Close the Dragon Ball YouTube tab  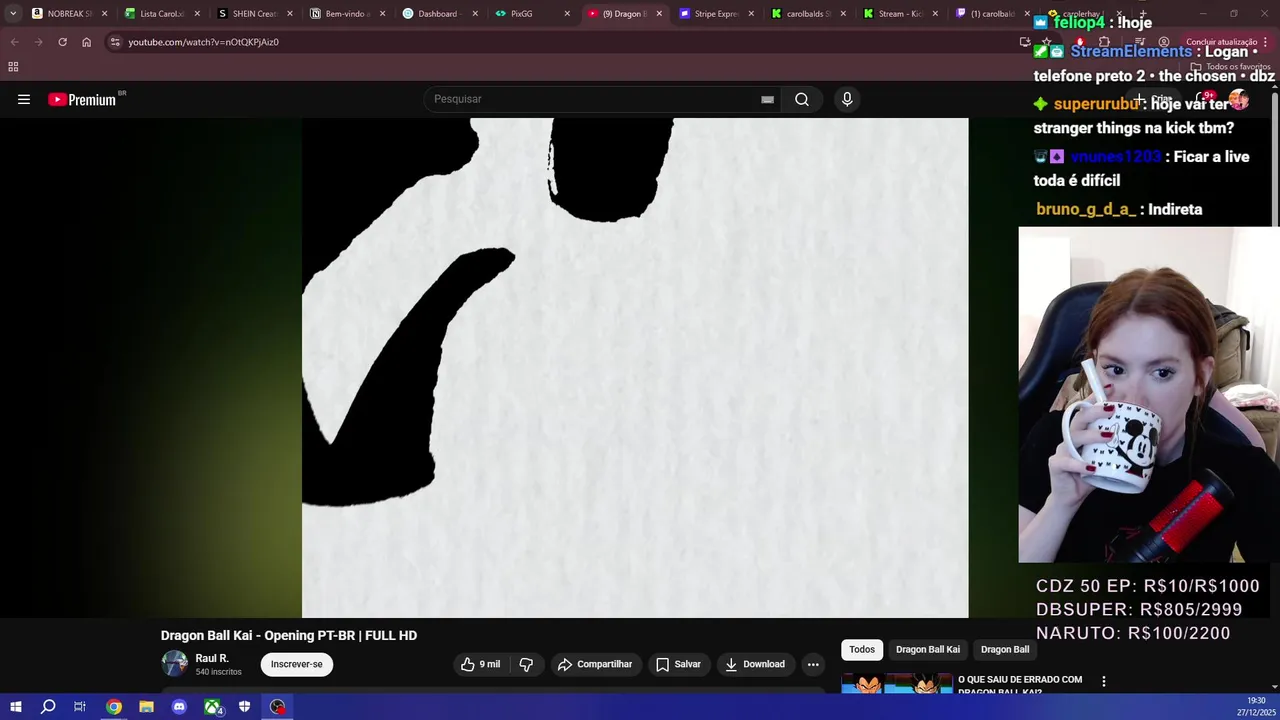click(659, 14)
